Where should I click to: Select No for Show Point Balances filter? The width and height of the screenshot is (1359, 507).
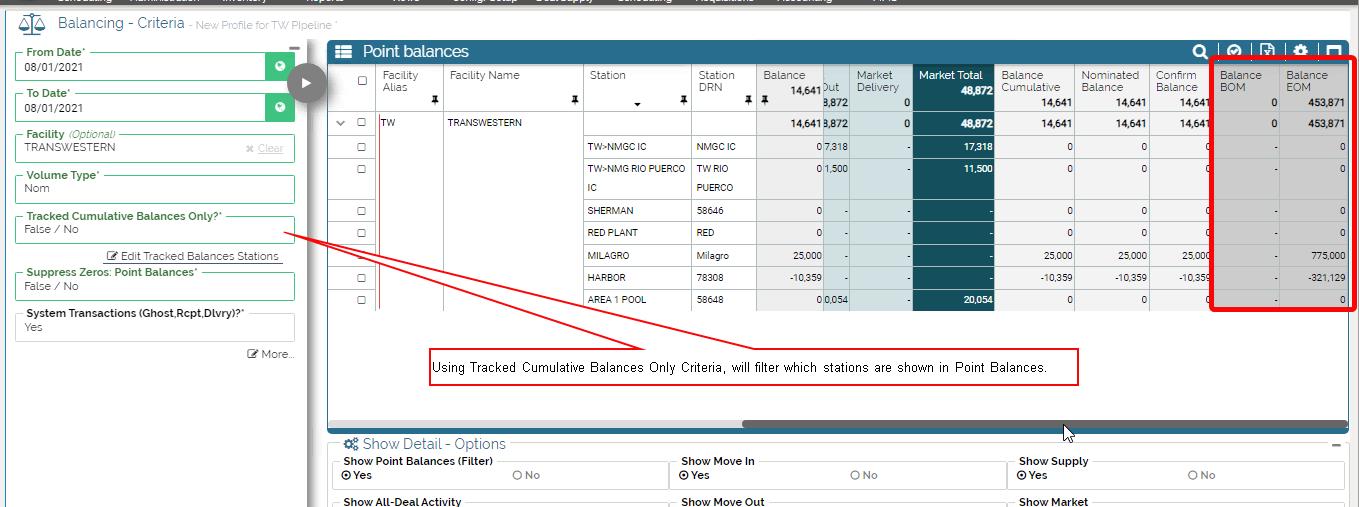518,476
